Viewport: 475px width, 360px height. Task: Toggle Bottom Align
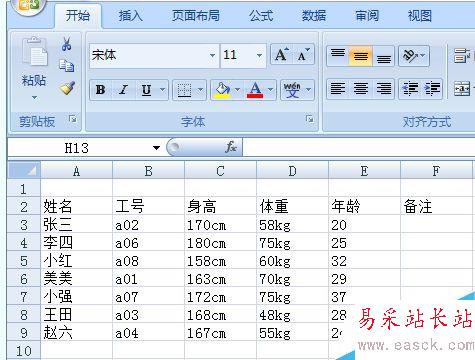(384, 56)
